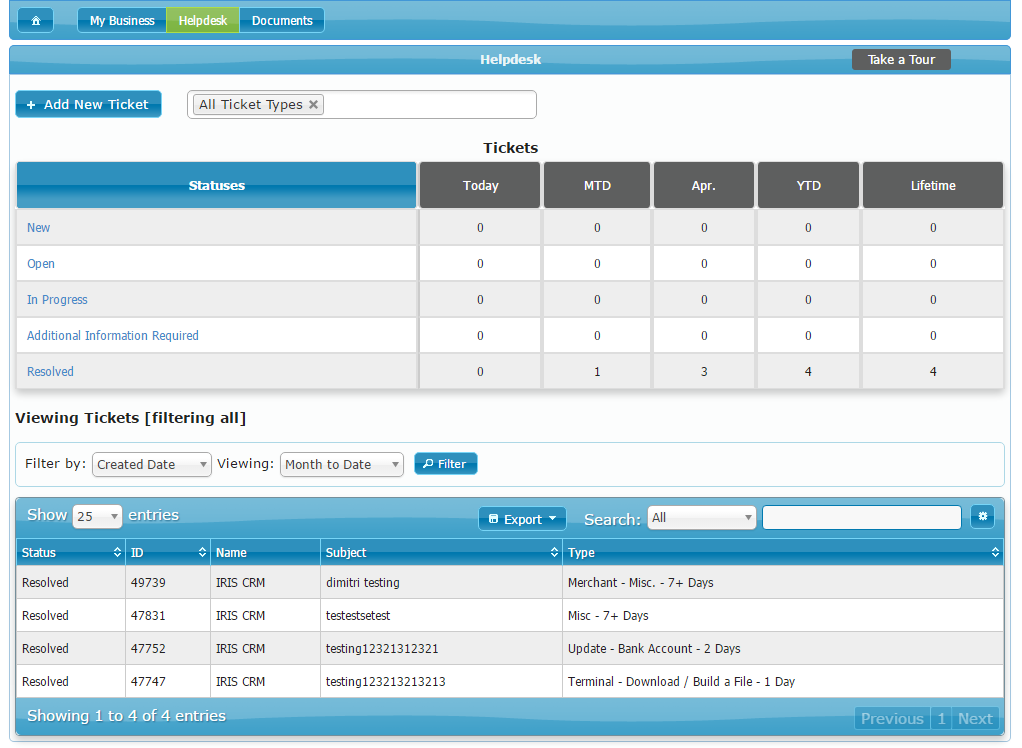Open the Documents tab
1022x748 pixels.
coord(282,21)
